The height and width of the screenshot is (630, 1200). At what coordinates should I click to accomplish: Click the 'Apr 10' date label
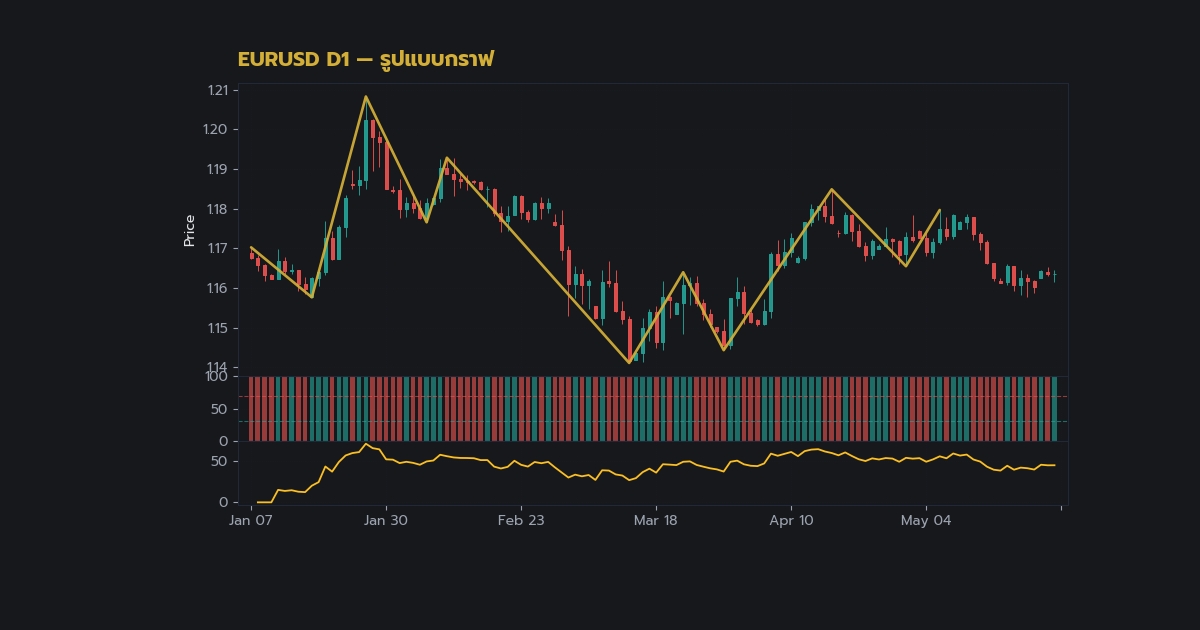coord(791,520)
